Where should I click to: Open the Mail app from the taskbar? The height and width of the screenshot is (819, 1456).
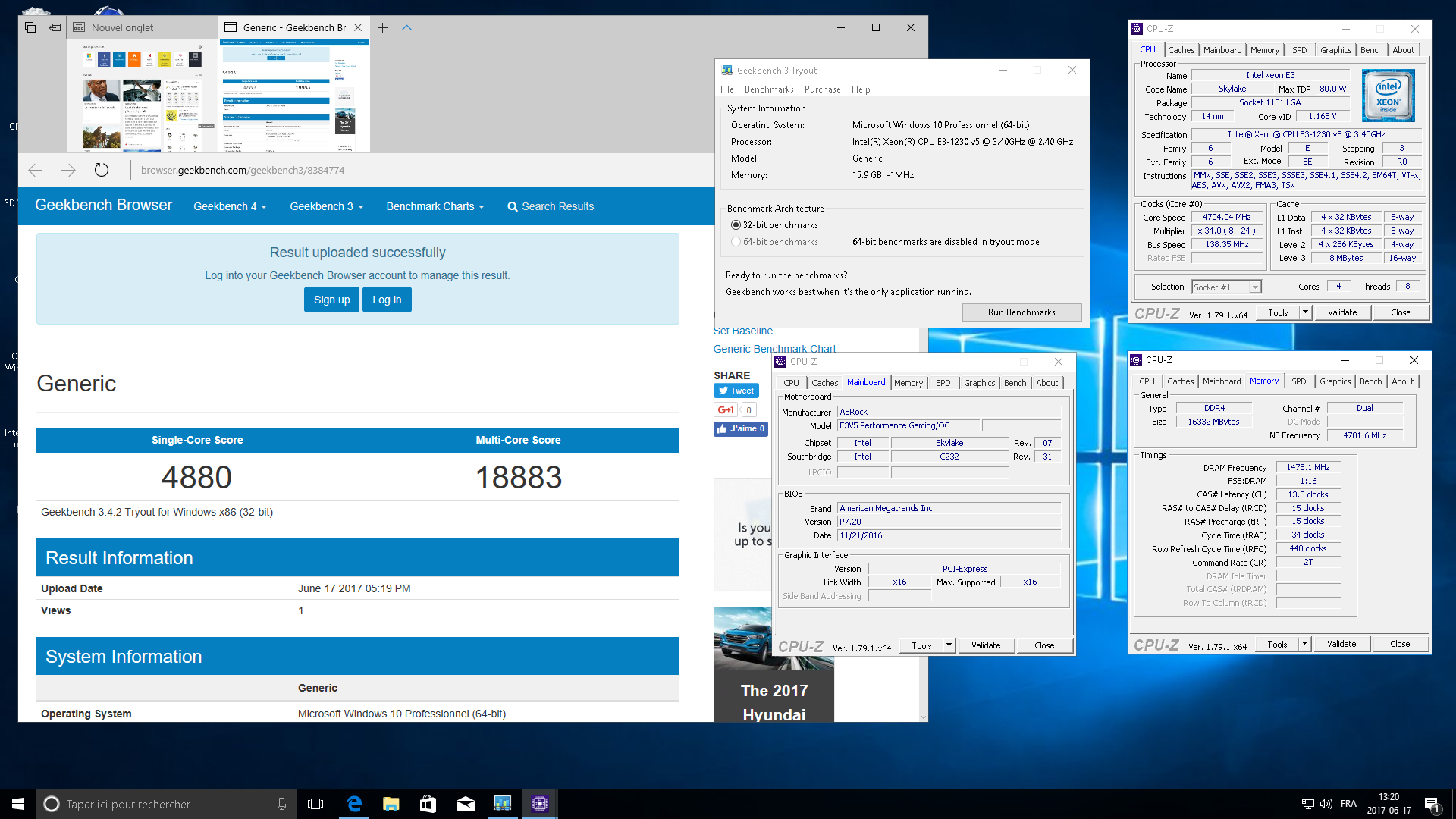tap(465, 804)
